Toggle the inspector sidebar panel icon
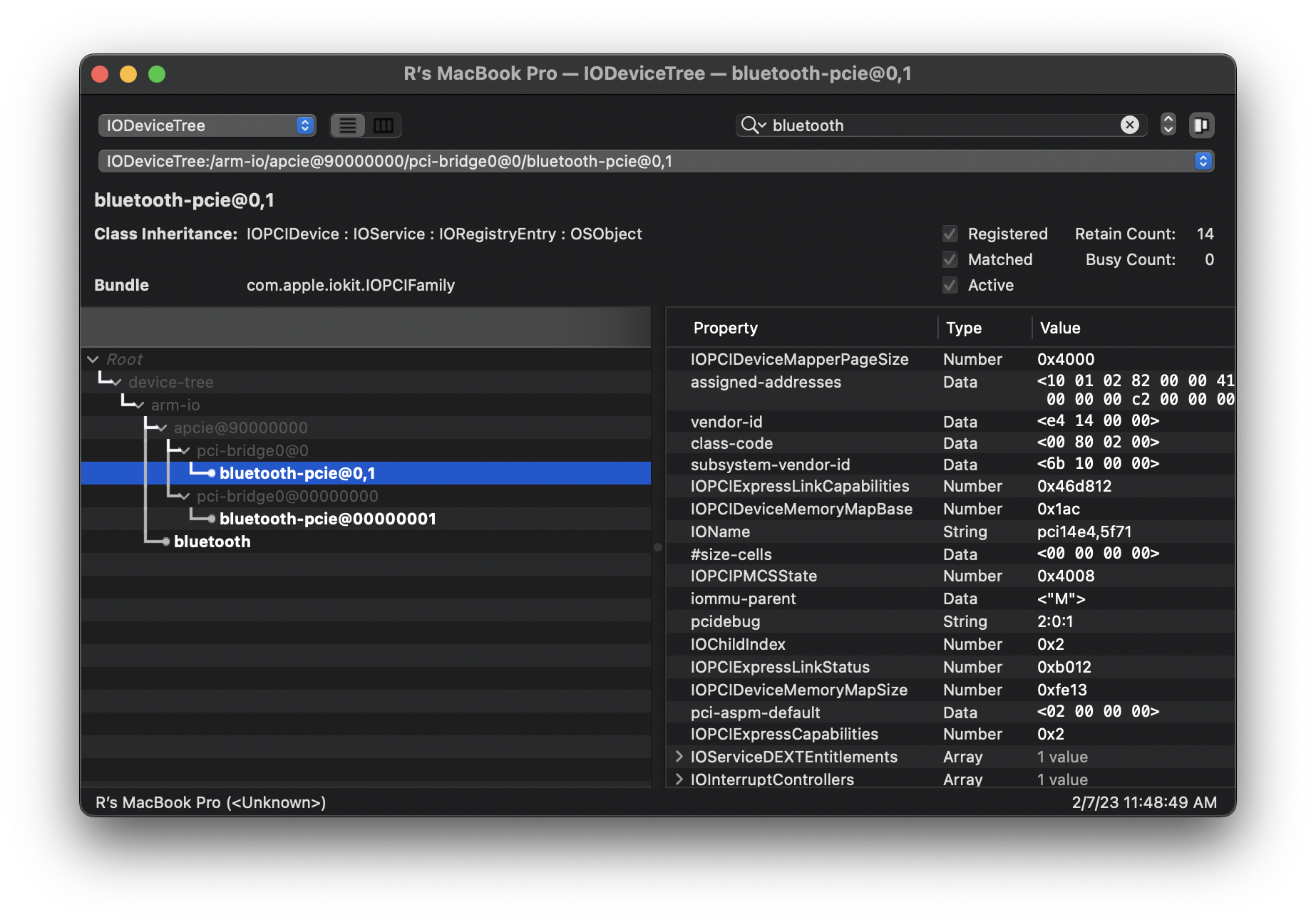1316x922 pixels. click(x=1201, y=125)
